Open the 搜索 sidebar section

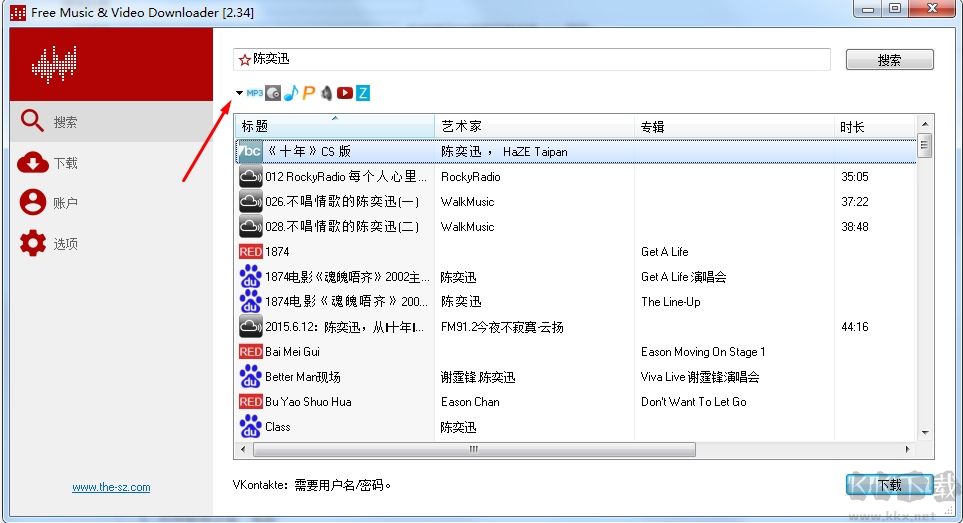click(x=111, y=122)
